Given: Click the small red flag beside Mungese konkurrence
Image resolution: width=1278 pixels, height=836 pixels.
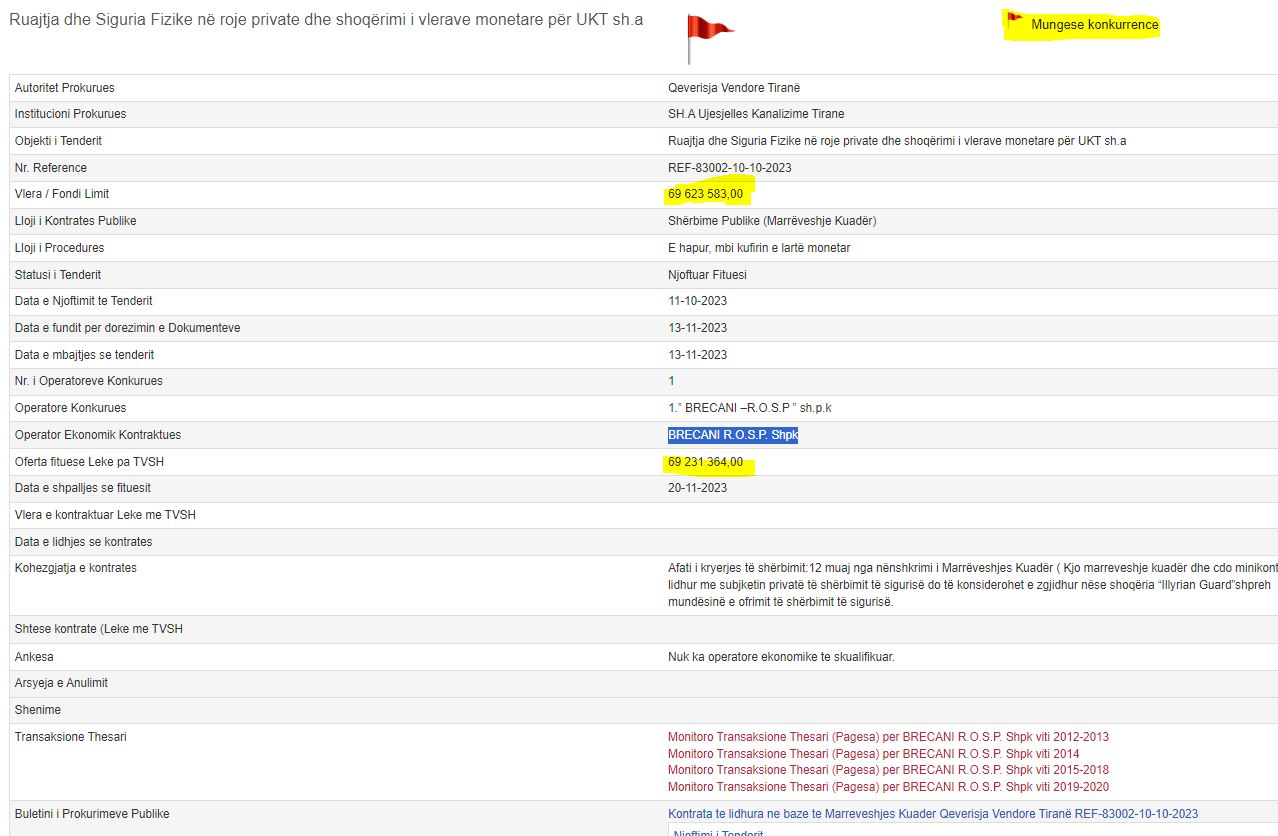Looking at the screenshot, I should [1015, 19].
